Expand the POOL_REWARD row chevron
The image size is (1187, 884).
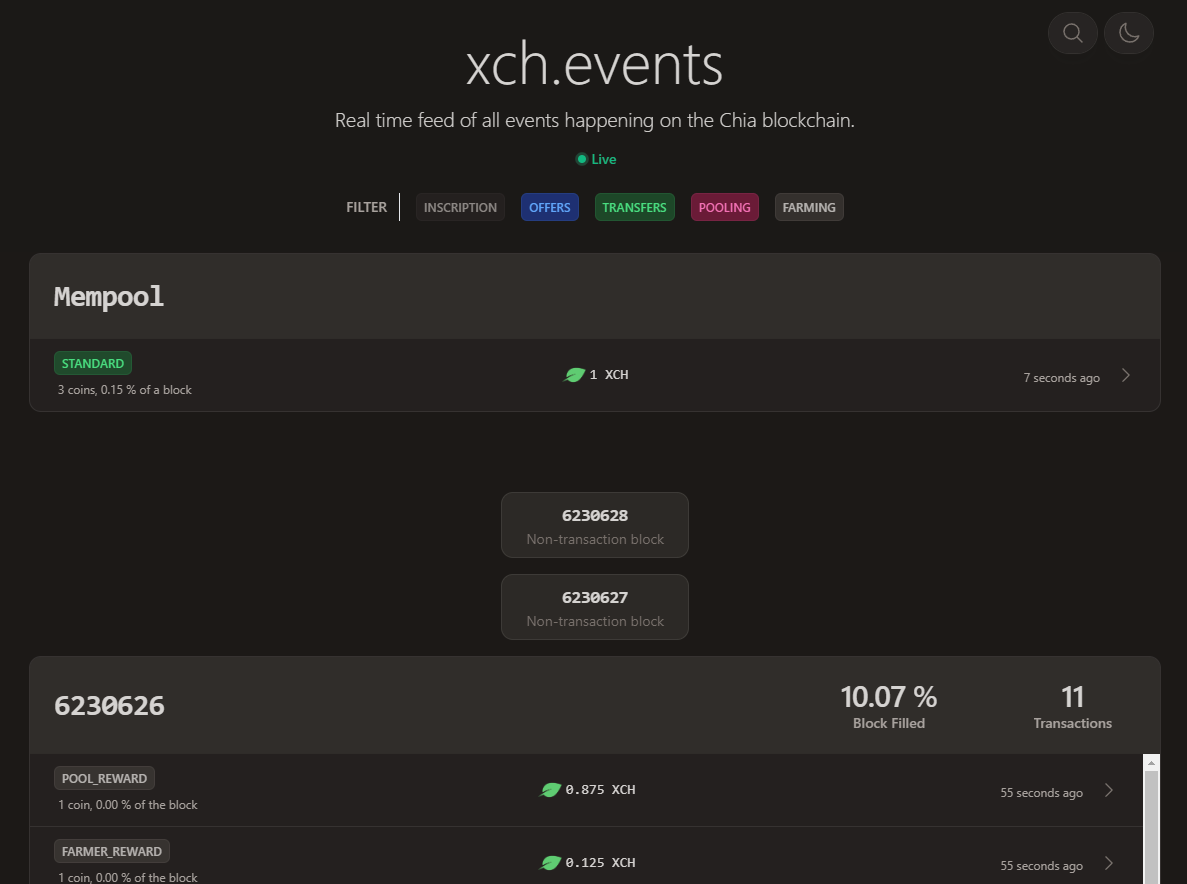click(1109, 790)
